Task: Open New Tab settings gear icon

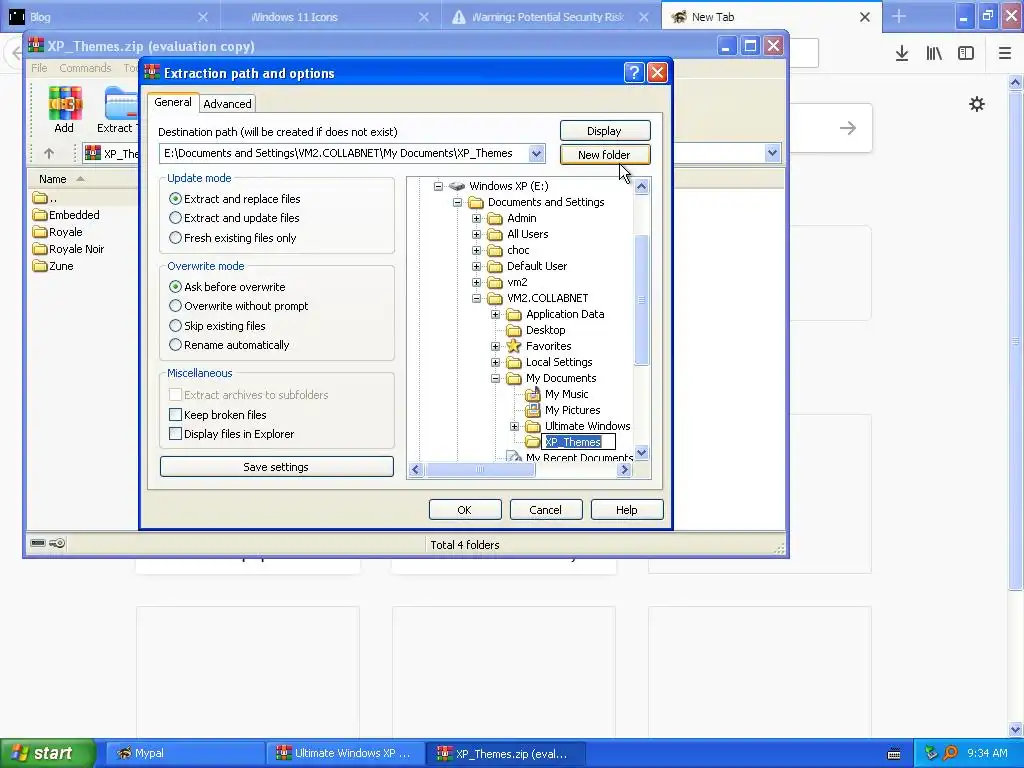Action: pyautogui.click(x=977, y=104)
